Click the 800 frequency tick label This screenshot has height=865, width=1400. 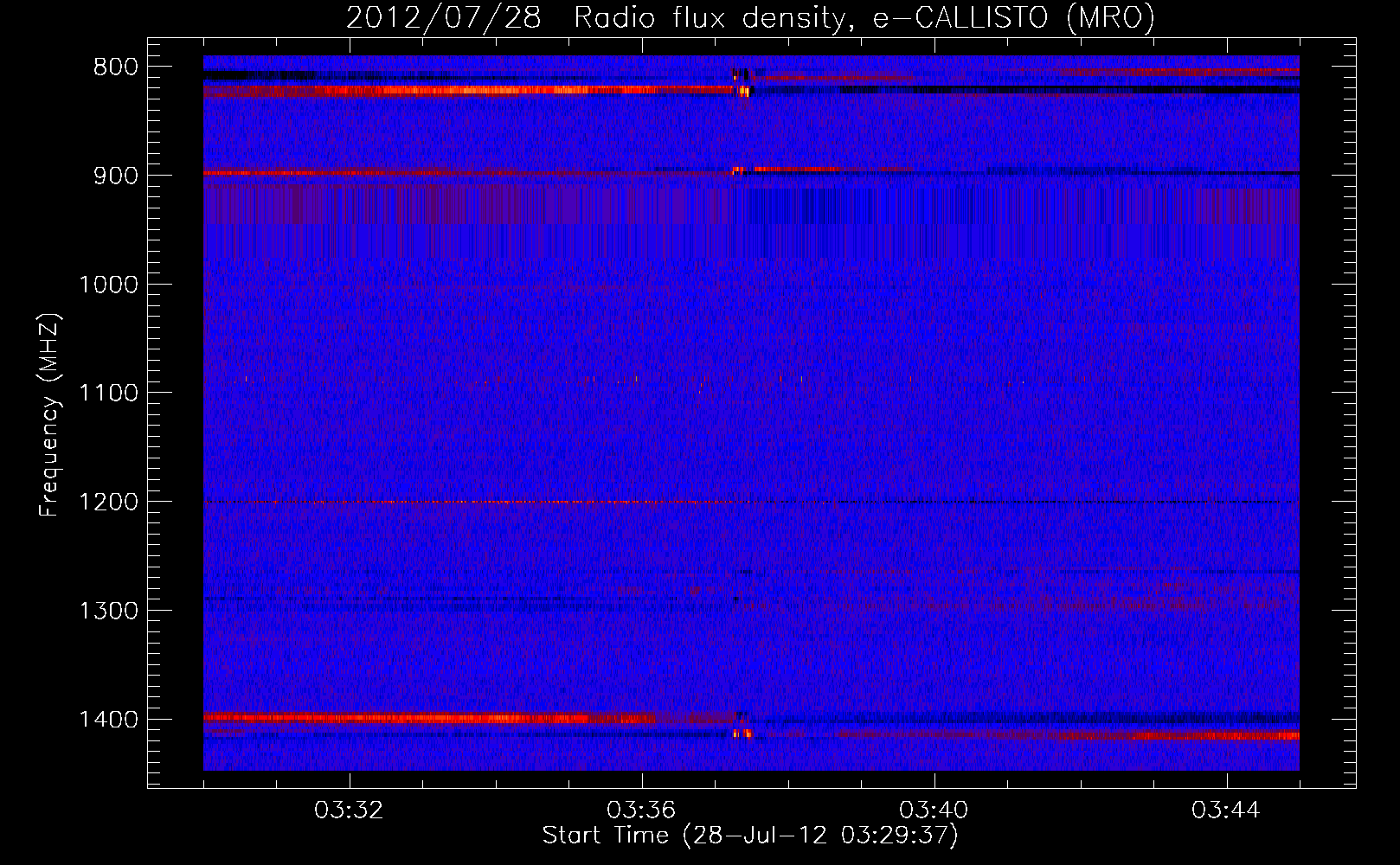click(115, 67)
